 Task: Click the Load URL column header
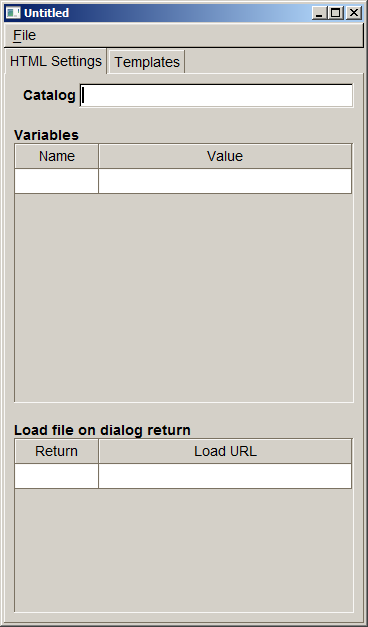pyautogui.click(x=225, y=451)
